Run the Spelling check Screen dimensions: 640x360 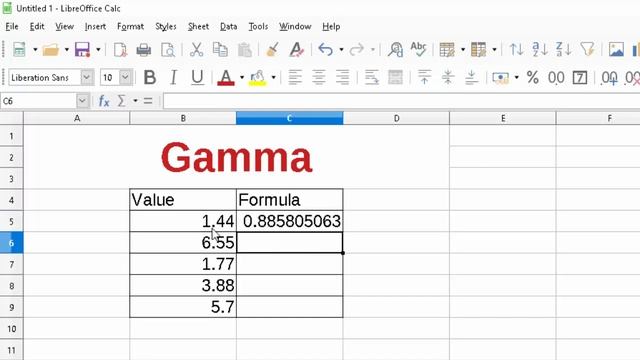(419, 49)
